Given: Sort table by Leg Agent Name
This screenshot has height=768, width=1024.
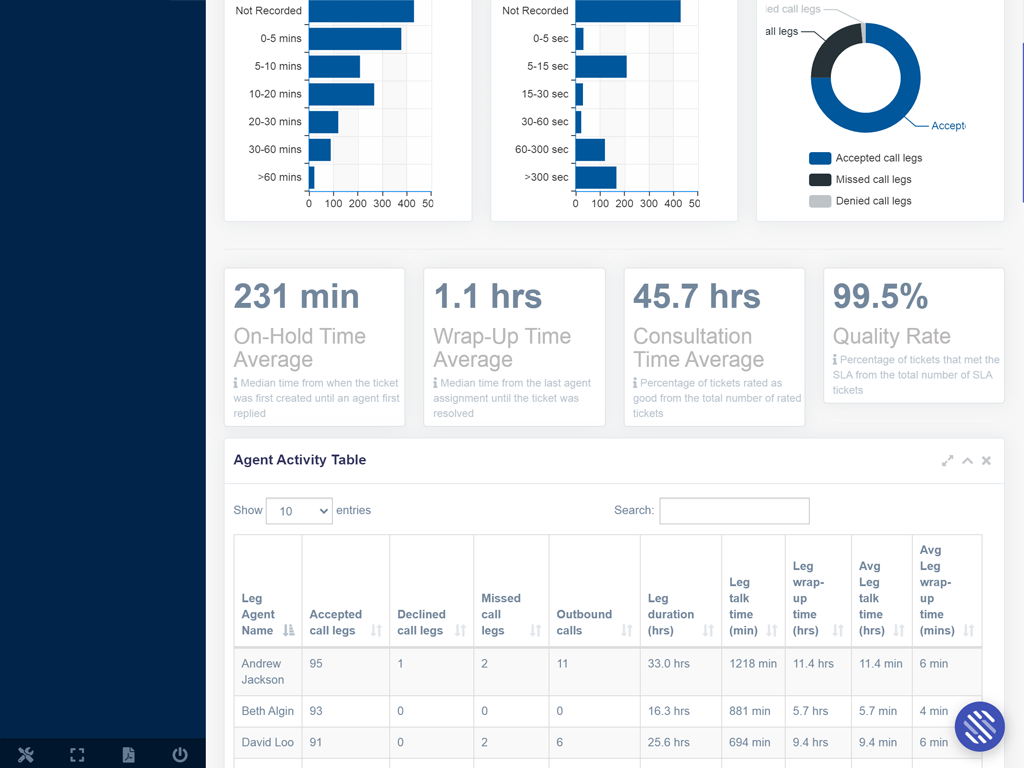Looking at the screenshot, I should click(267, 615).
